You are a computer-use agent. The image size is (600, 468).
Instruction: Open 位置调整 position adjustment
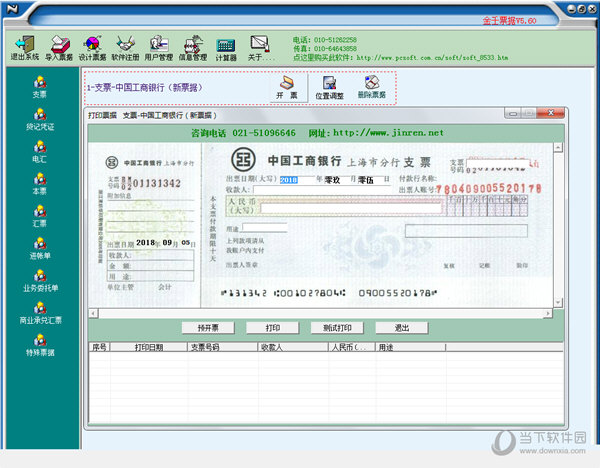point(329,88)
